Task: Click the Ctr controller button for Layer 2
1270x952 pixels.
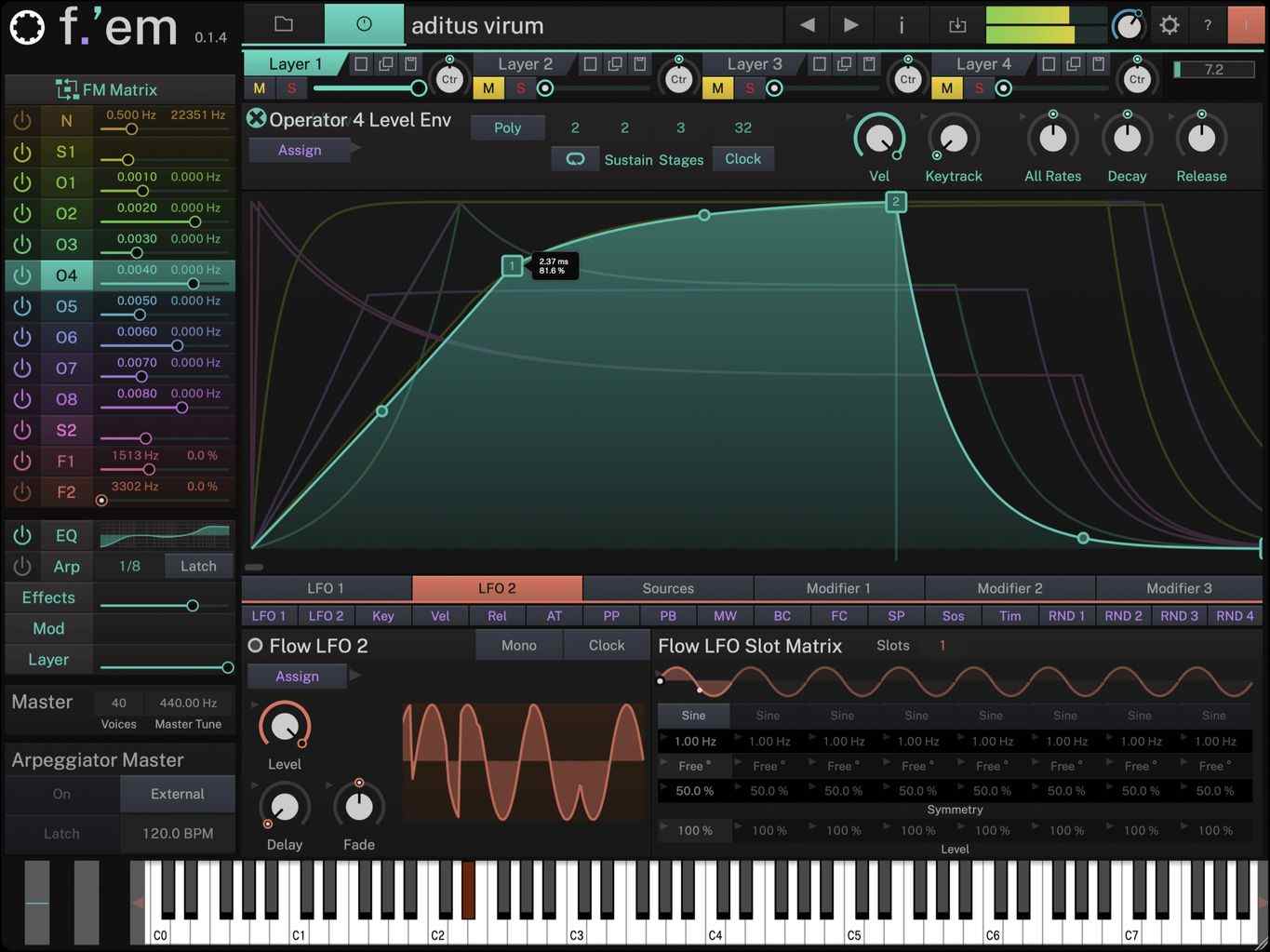Action: pyautogui.click(x=678, y=79)
